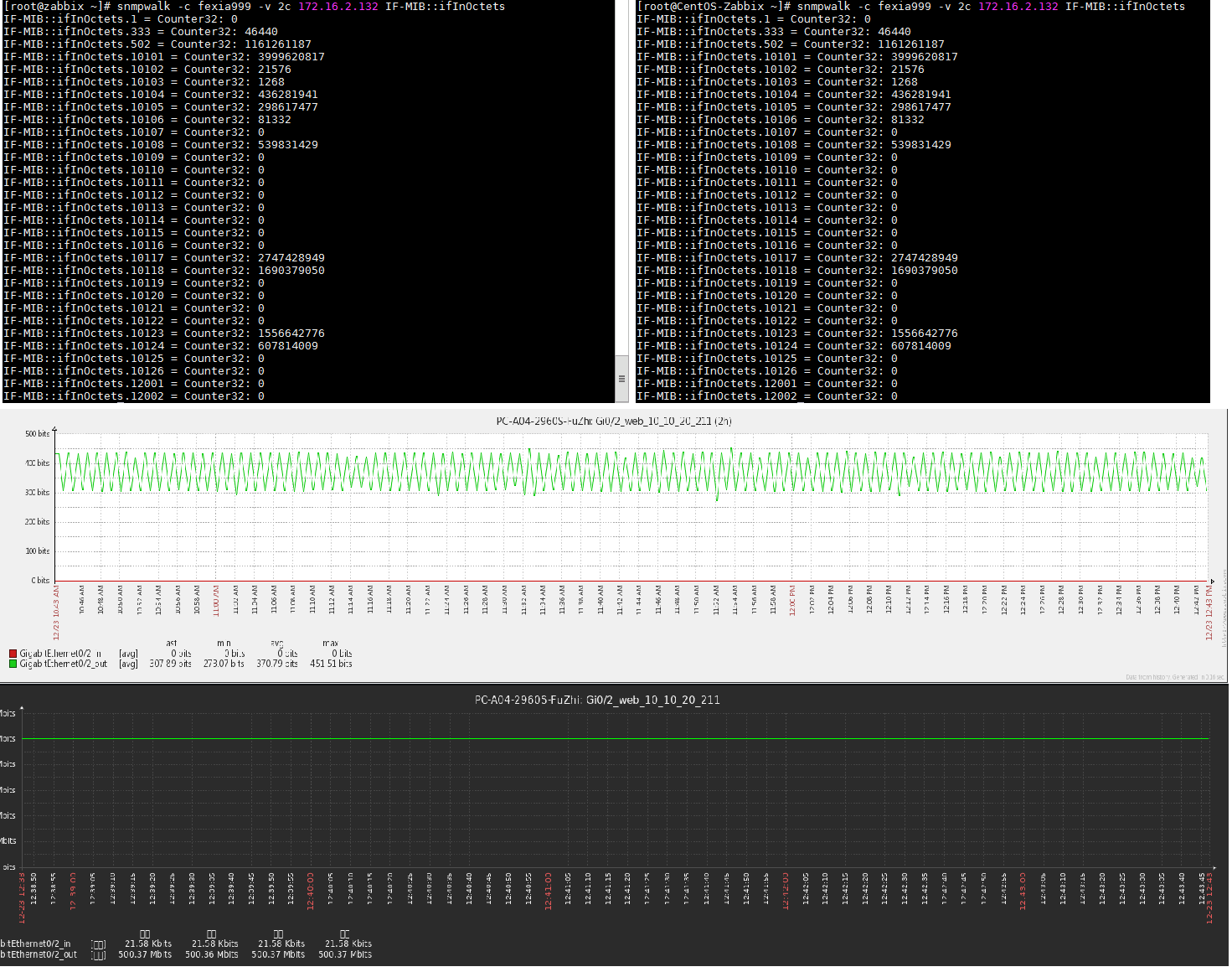Click the red GigabitEthernet0/2_in legend square
Viewport: 1232px width, 972px height.
(12, 653)
